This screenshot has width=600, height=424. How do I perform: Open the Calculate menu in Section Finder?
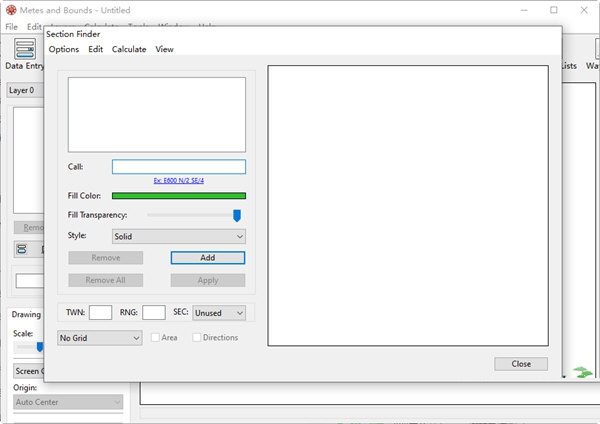(x=129, y=49)
